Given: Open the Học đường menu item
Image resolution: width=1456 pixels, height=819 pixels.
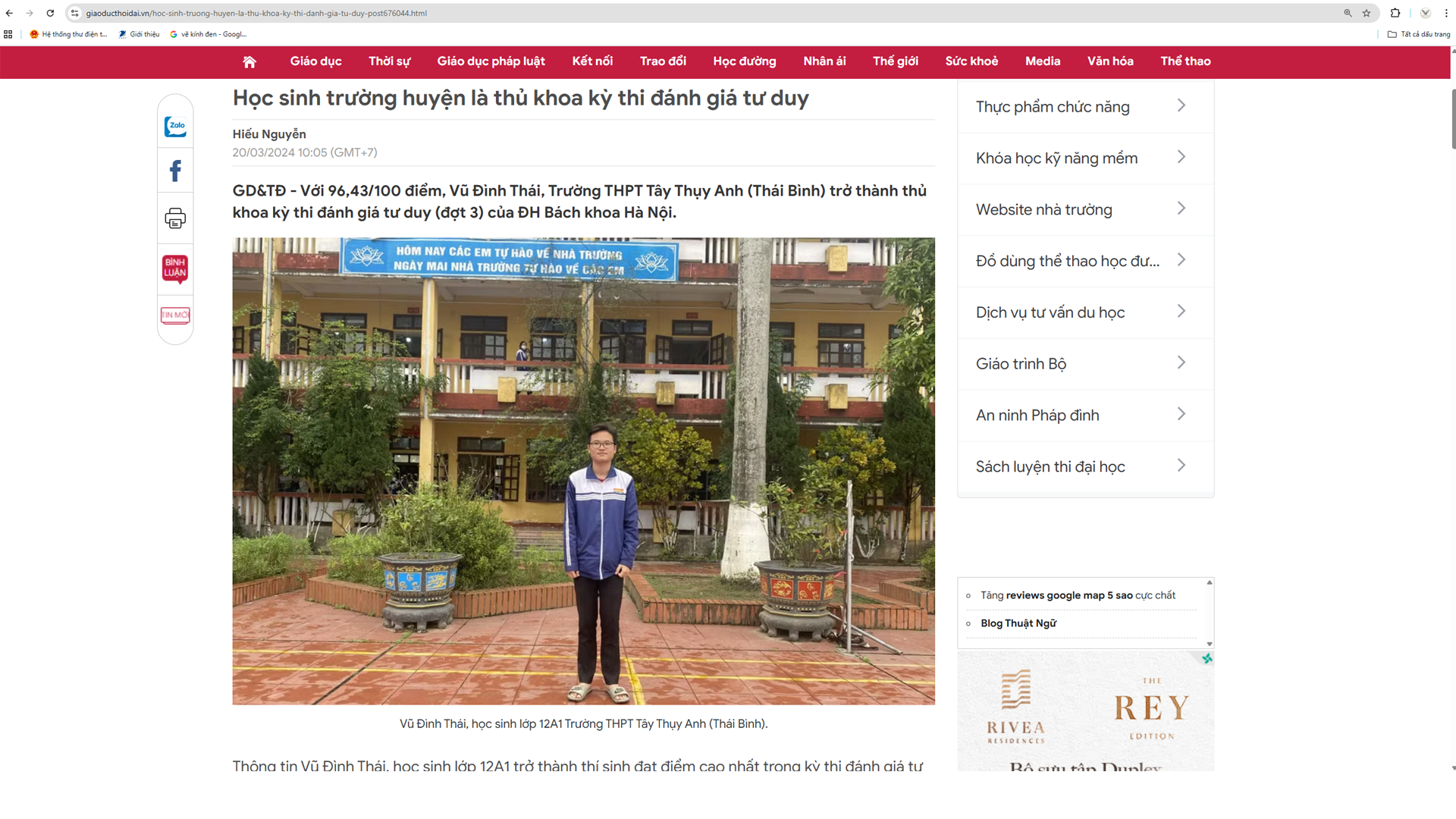Looking at the screenshot, I should pyautogui.click(x=744, y=61).
